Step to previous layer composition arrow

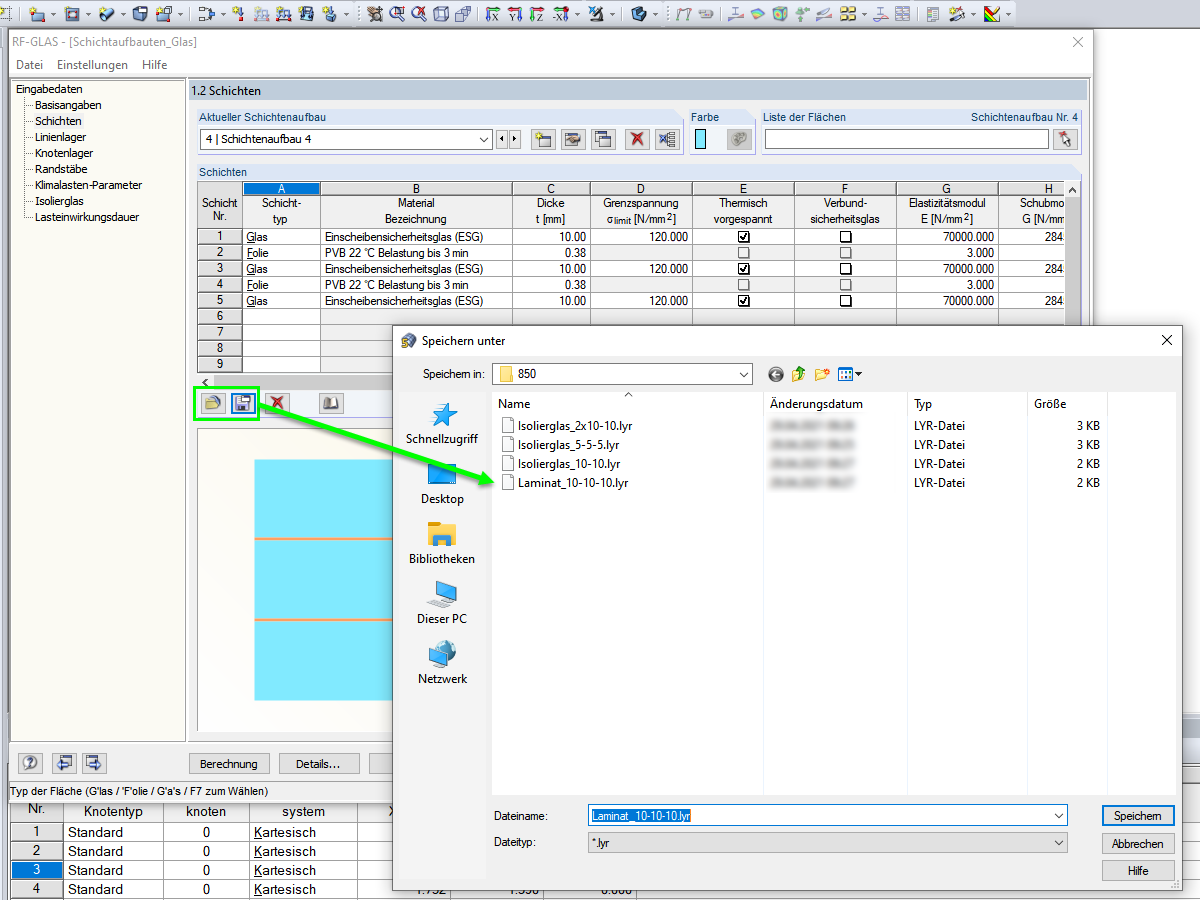[502, 139]
